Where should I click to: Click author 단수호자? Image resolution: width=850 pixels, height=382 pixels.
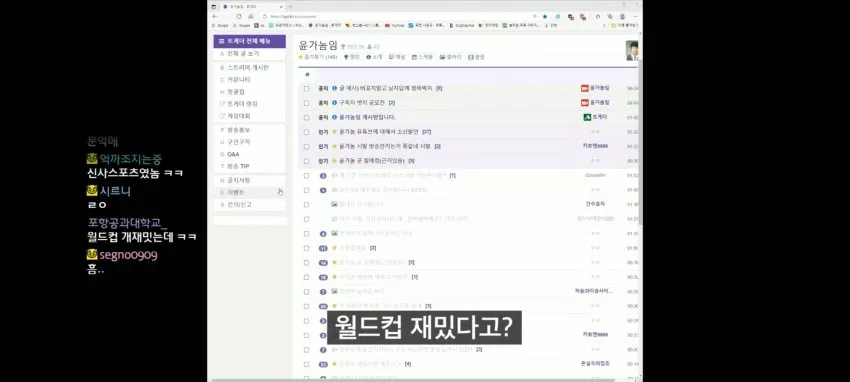pyautogui.click(x=595, y=204)
